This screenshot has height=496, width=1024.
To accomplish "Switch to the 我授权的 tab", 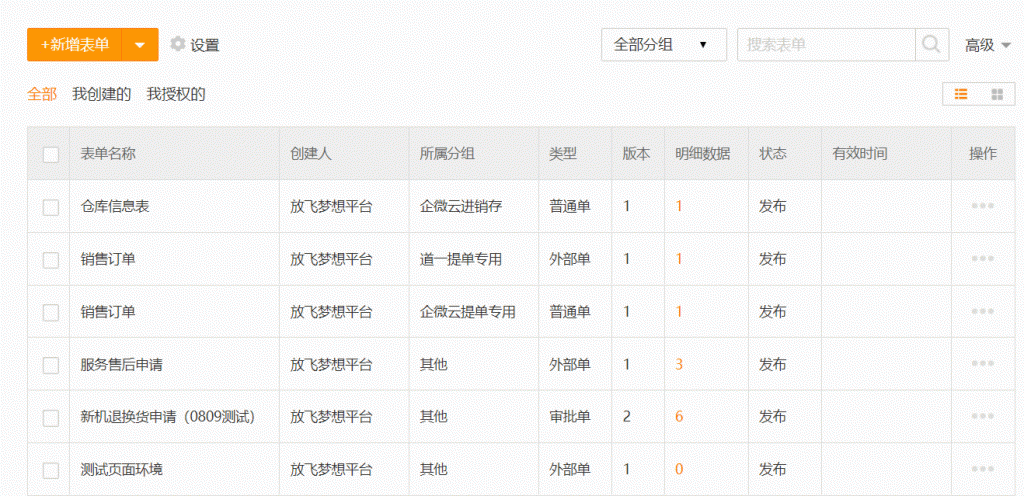I will [x=176, y=94].
